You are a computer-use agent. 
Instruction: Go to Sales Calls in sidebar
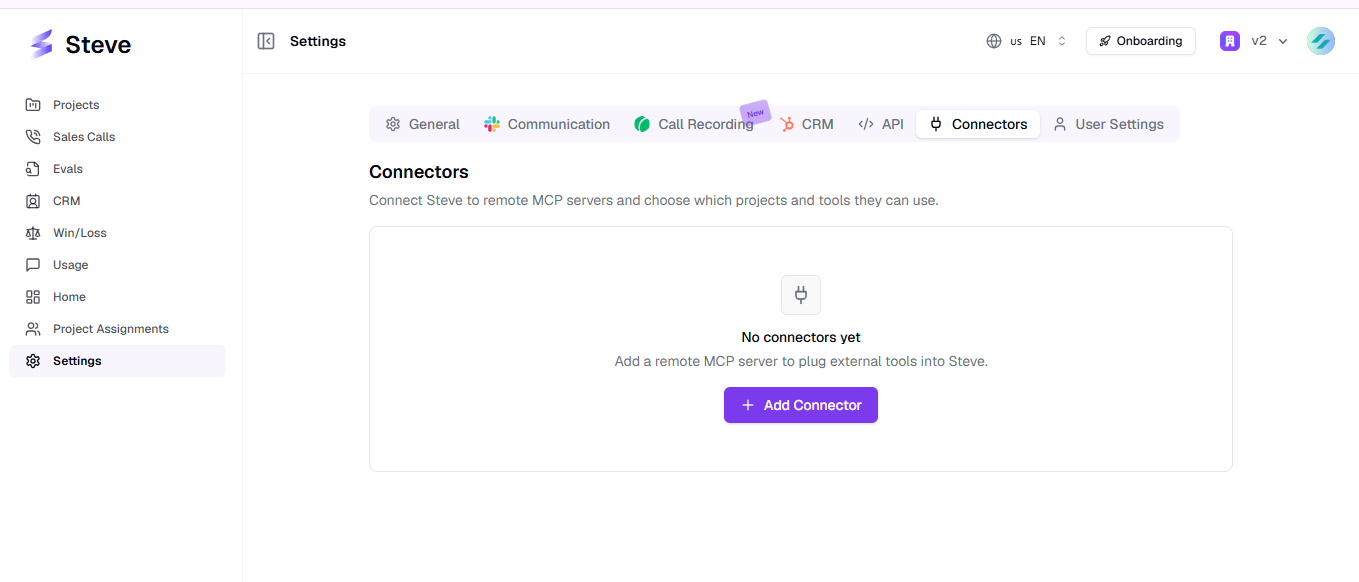point(117,137)
